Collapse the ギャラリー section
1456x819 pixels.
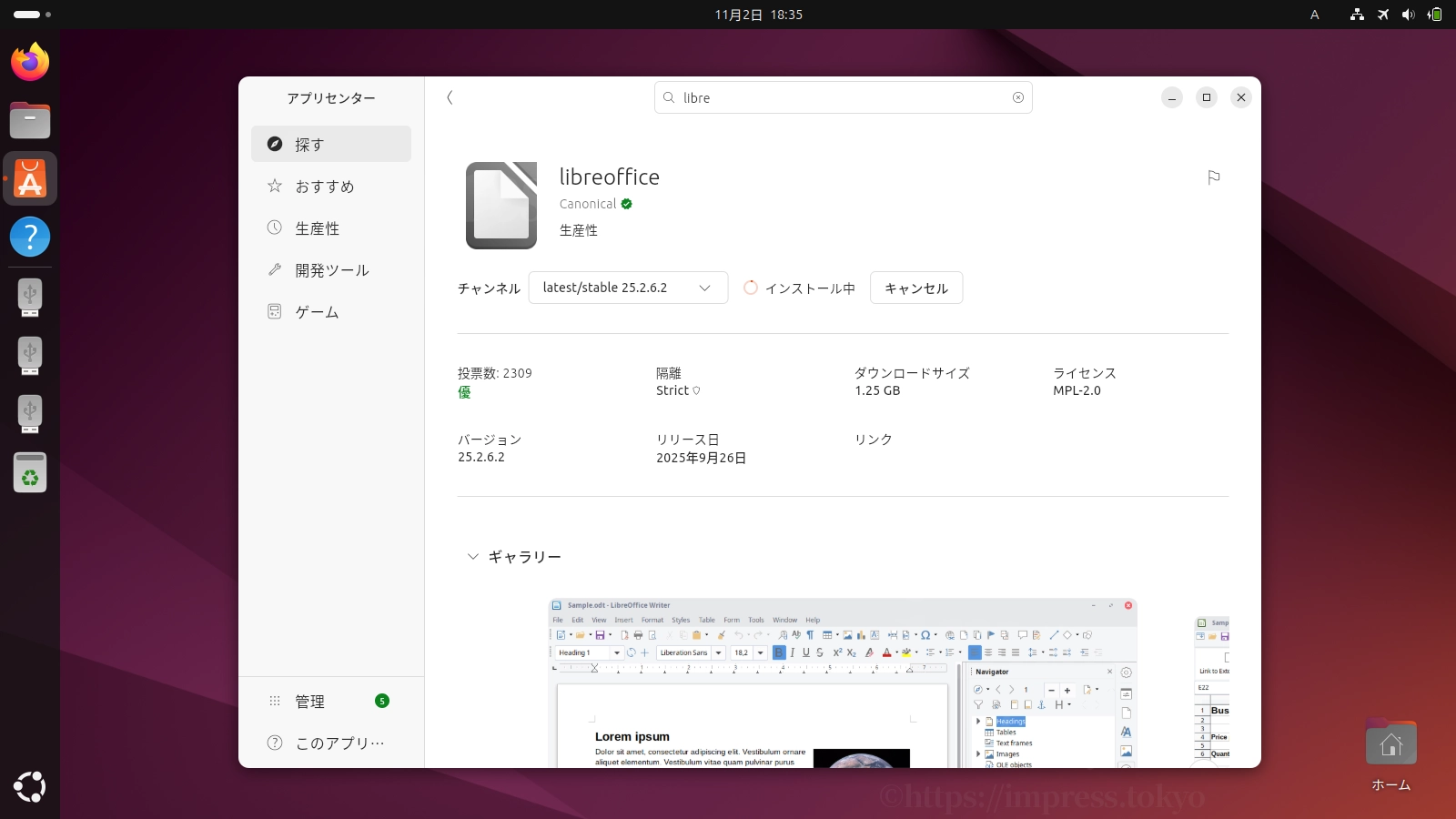click(x=514, y=556)
